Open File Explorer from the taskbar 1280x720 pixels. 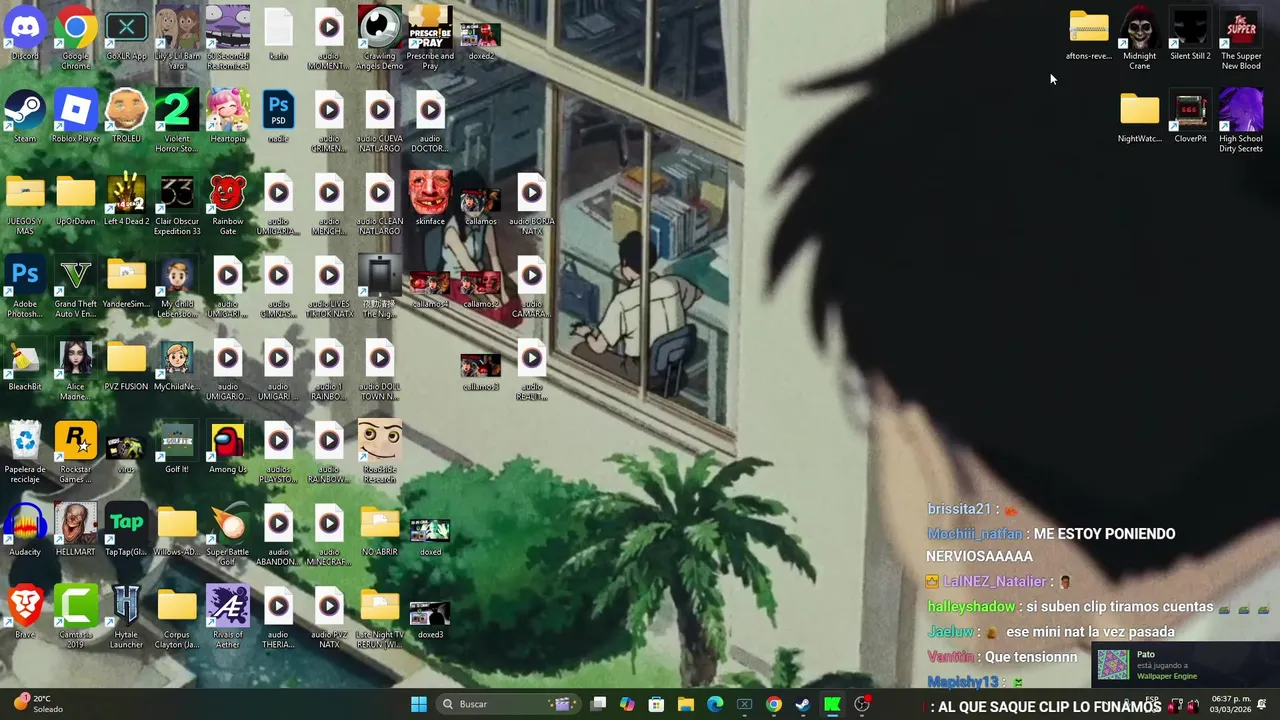(x=685, y=704)
